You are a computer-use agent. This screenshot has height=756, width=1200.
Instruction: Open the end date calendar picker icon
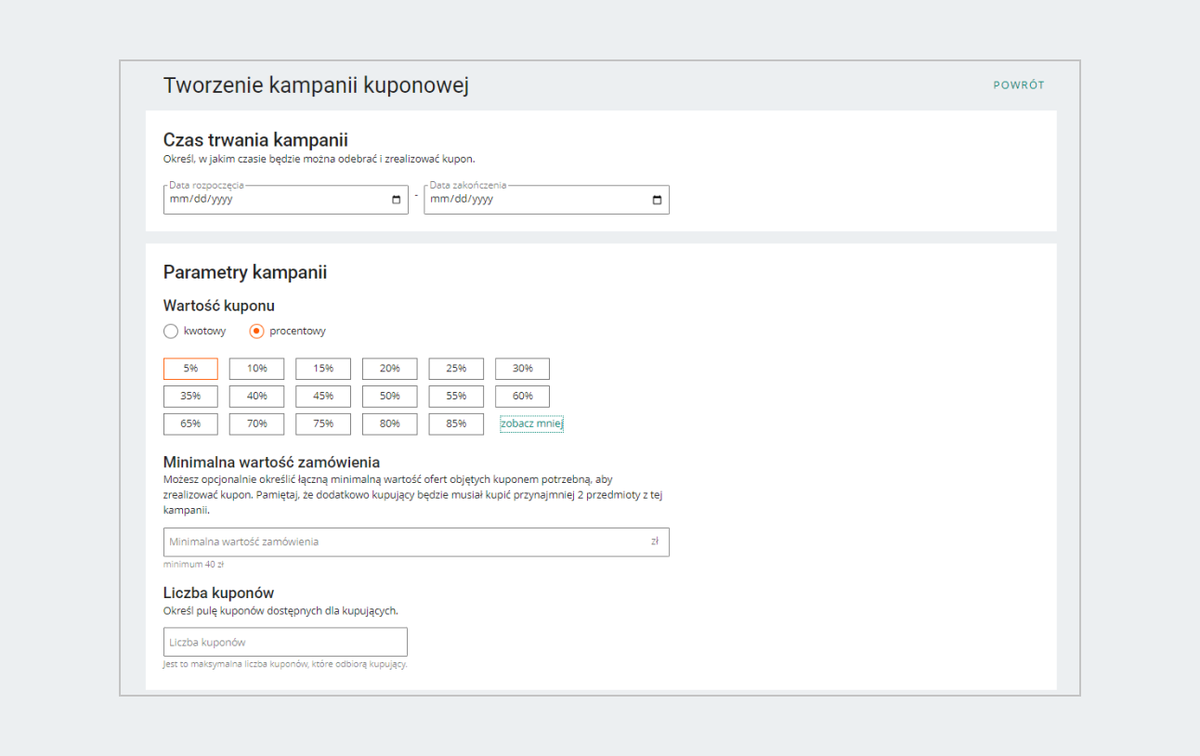coord(657,200)
